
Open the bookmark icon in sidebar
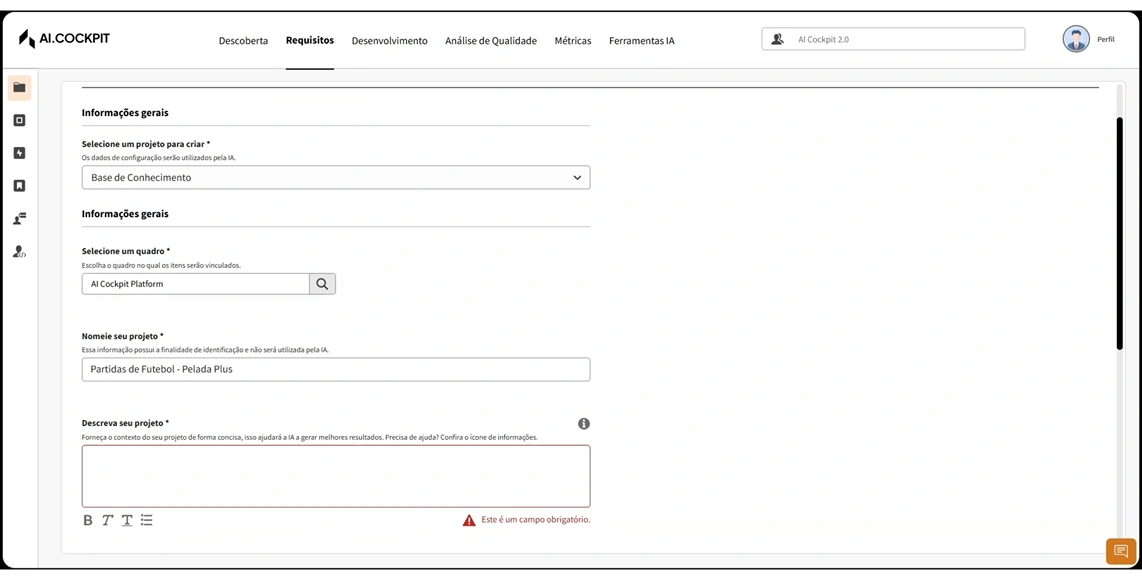tap(19, 186)
